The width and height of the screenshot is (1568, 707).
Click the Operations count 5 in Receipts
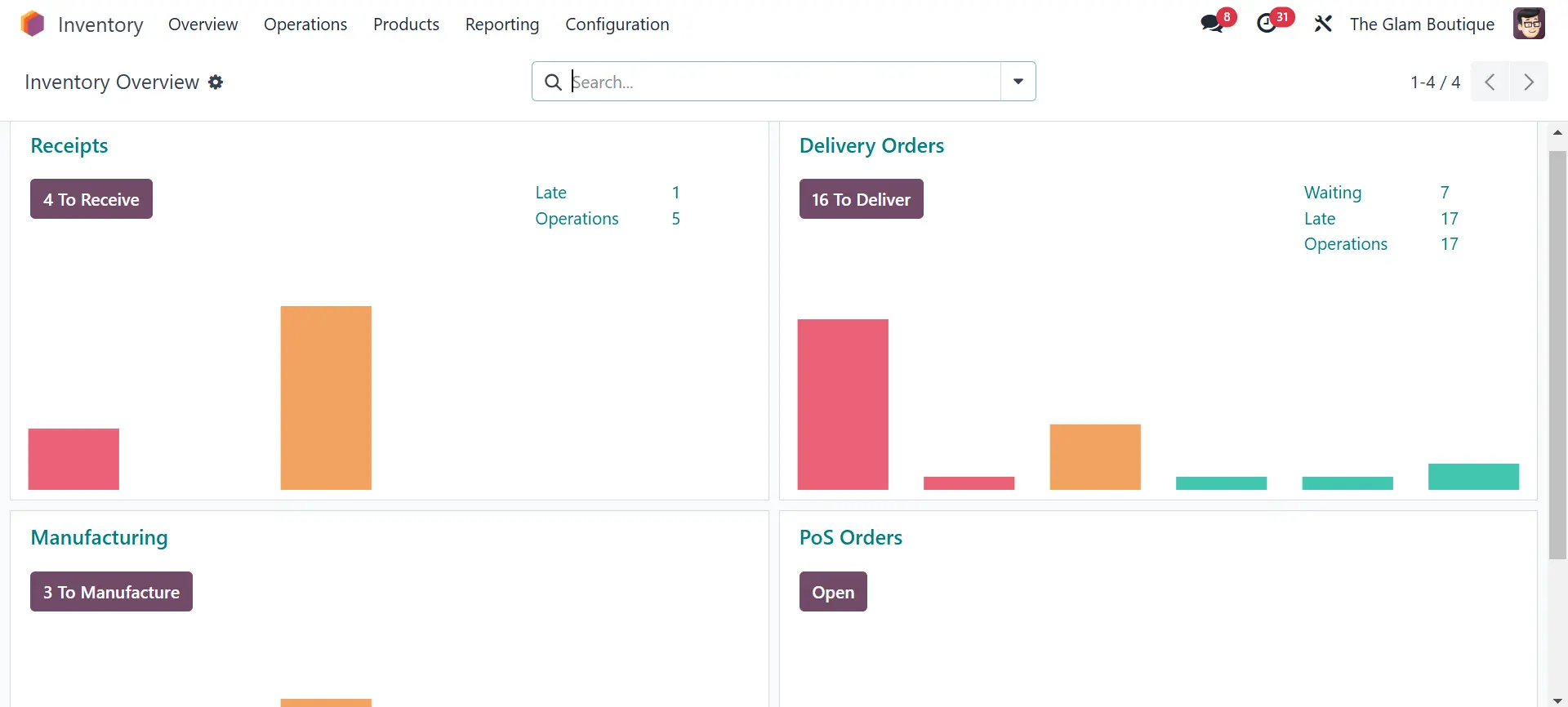675,219
